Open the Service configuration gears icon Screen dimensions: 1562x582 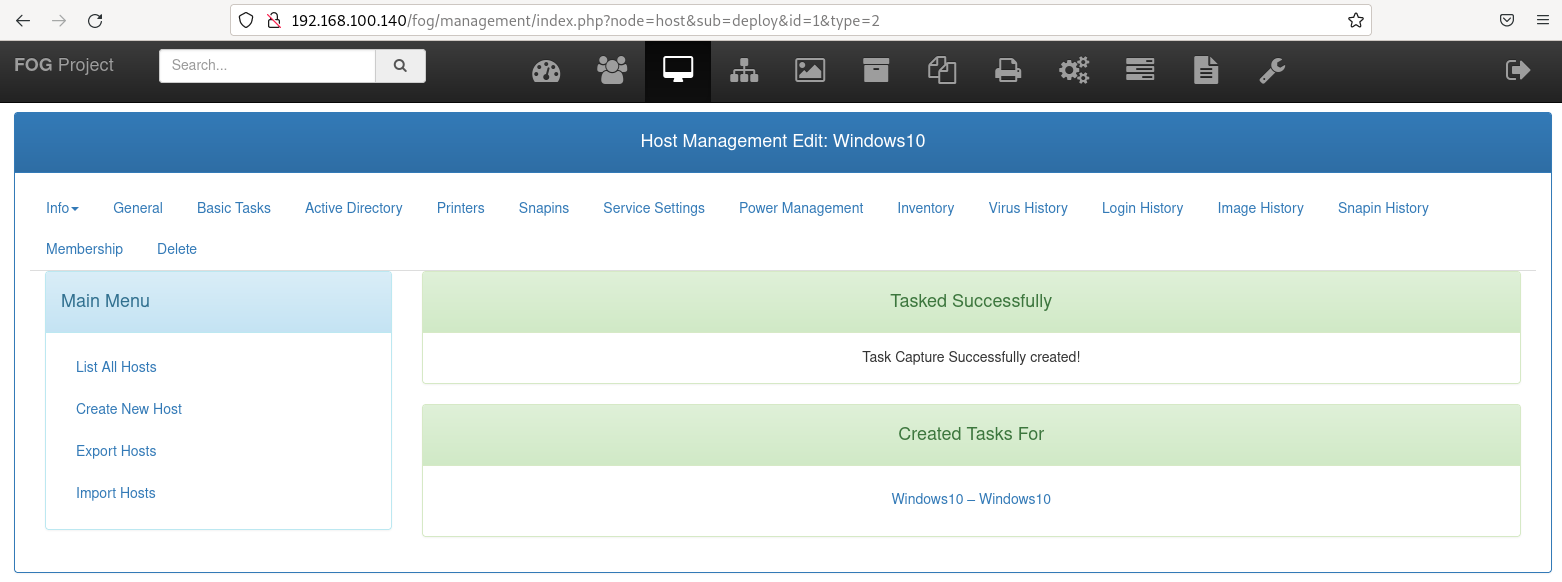[x=1073, y=70]
